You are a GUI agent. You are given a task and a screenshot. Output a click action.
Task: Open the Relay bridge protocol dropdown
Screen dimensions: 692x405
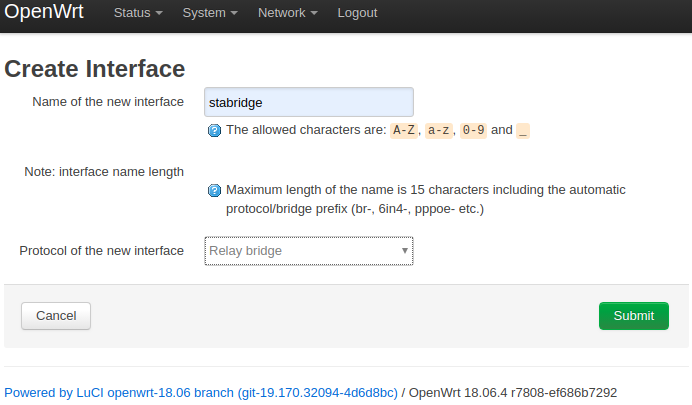(x=309, y=251)
